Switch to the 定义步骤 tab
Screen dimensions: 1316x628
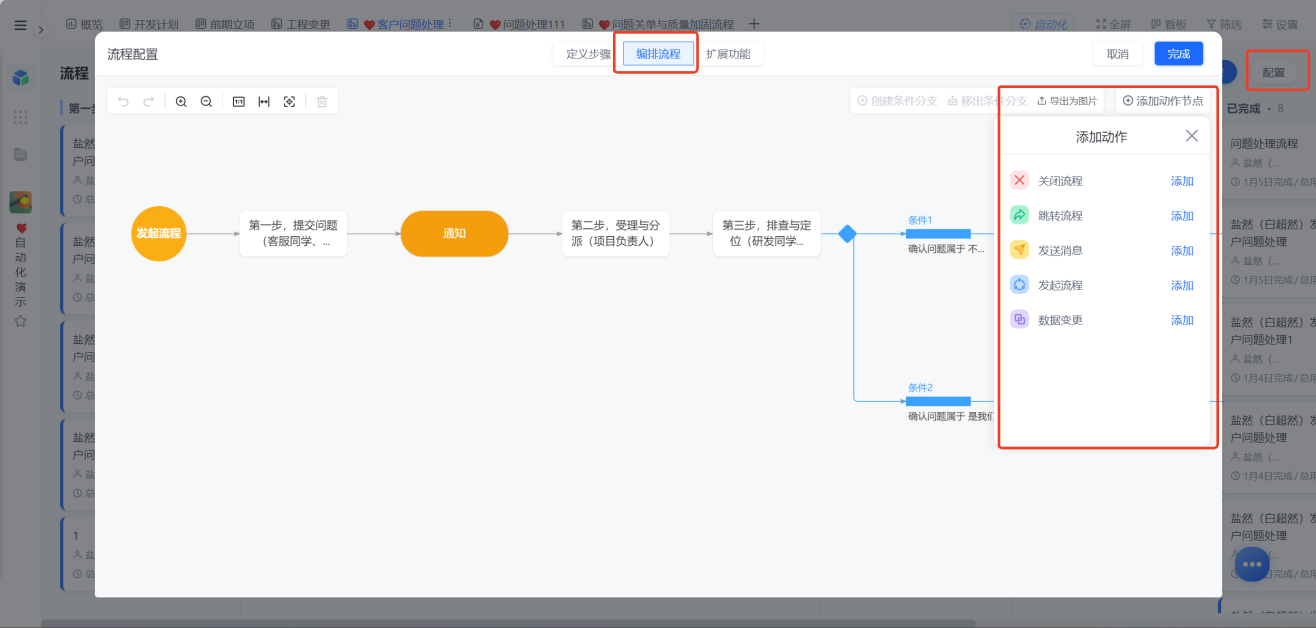pyautogui.click(x=588, y=54)
